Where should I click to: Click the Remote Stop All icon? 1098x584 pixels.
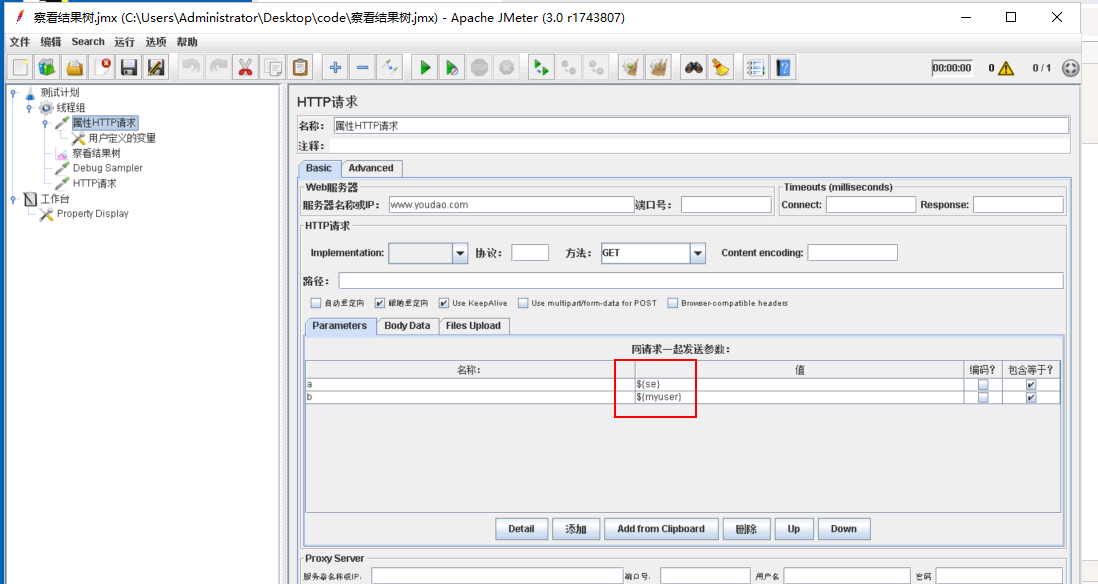tap(569, 67)
